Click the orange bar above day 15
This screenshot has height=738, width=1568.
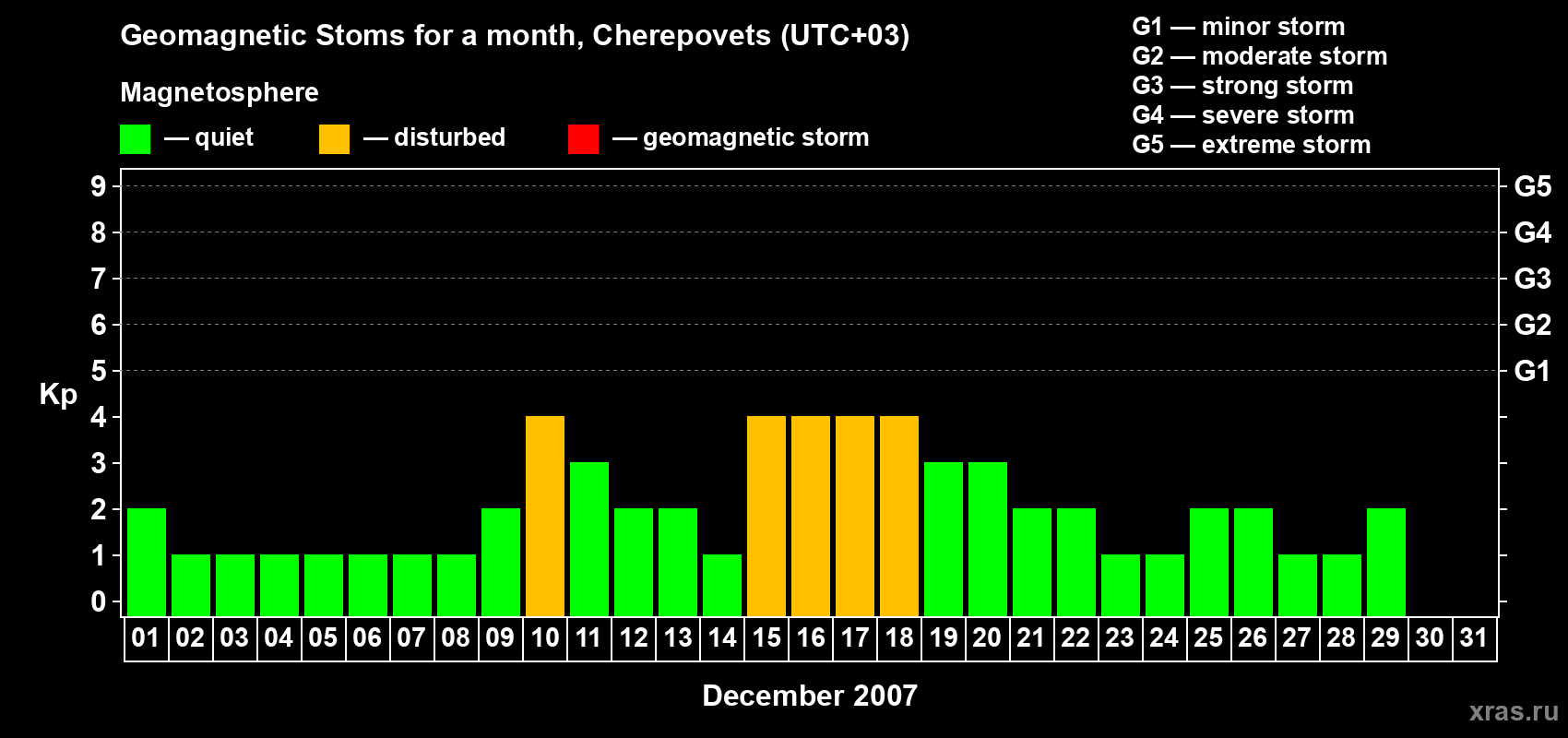(x=766, y=516)
